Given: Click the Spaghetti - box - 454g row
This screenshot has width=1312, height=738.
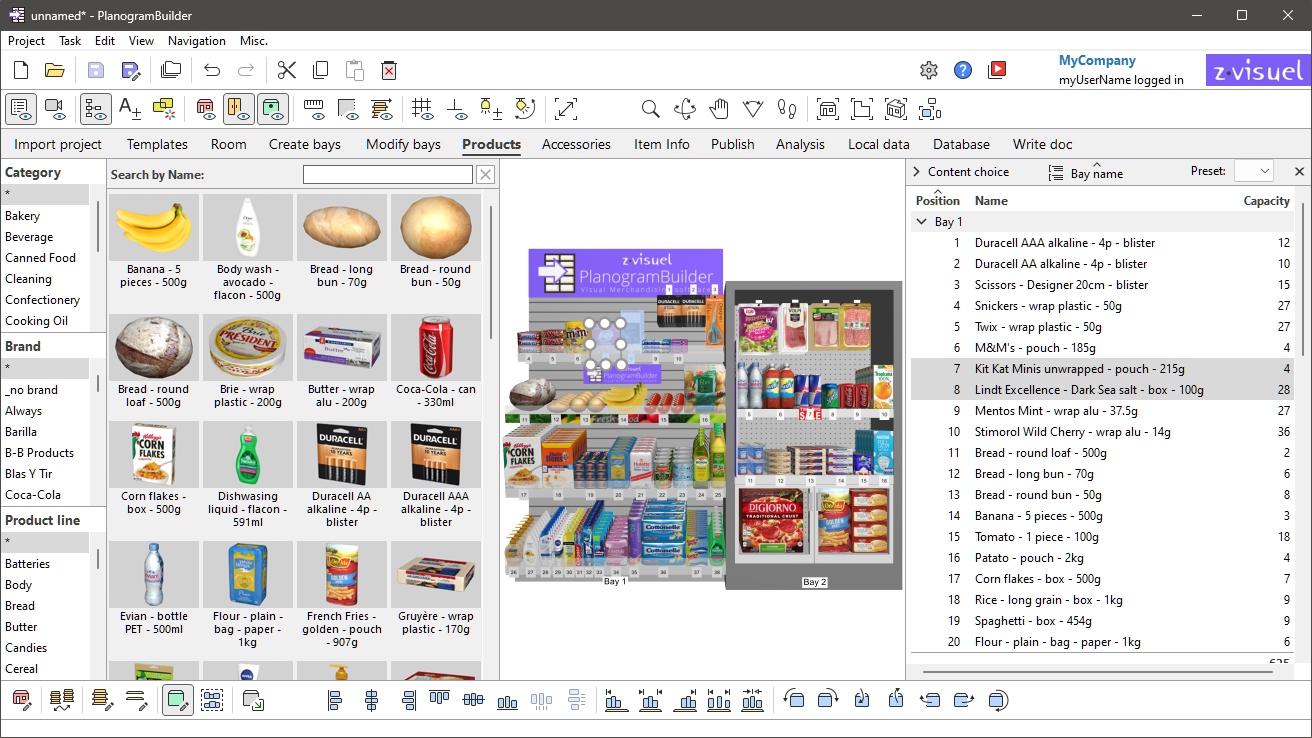Looking at the screenshot, I should pyautogui.click(x=1102, y=621).
